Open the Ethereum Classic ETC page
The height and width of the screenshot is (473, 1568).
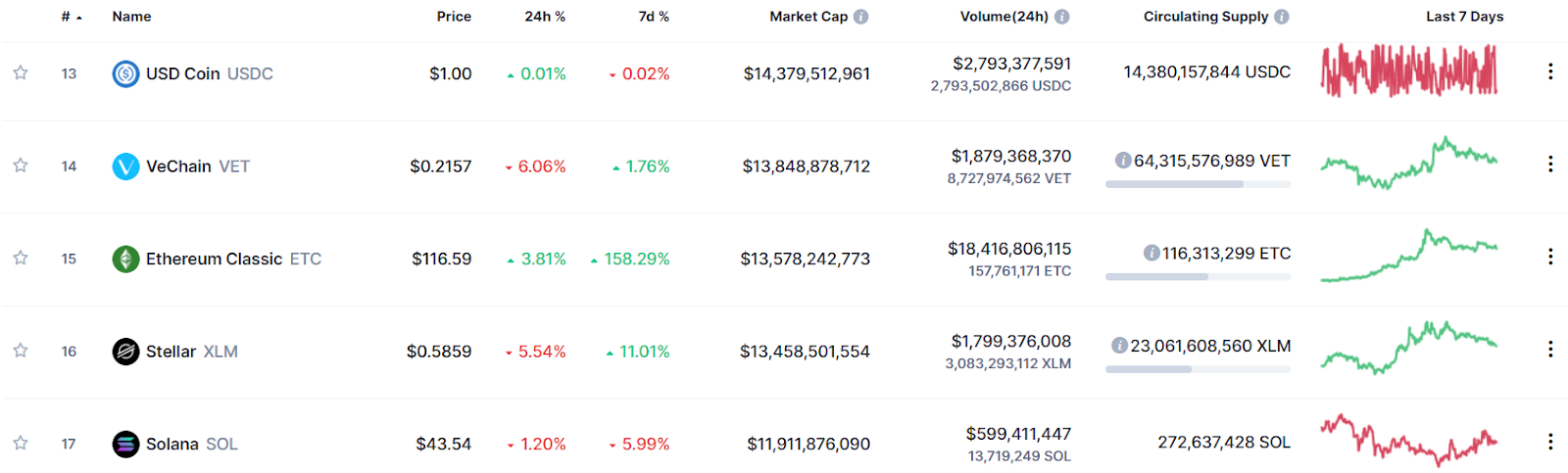233,259
